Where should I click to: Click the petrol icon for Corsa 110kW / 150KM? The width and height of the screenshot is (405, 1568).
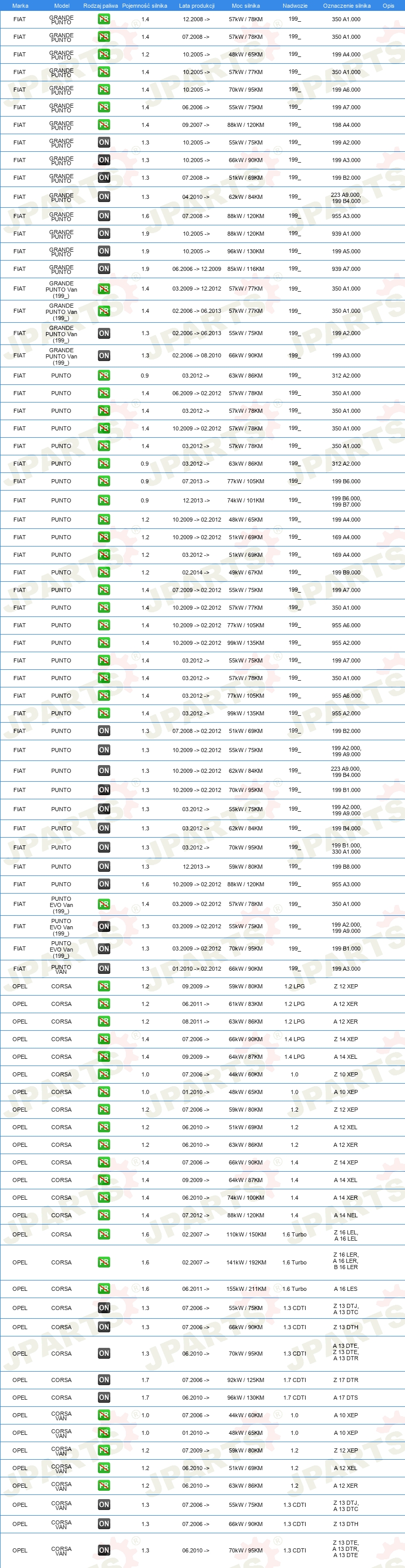104,1234
